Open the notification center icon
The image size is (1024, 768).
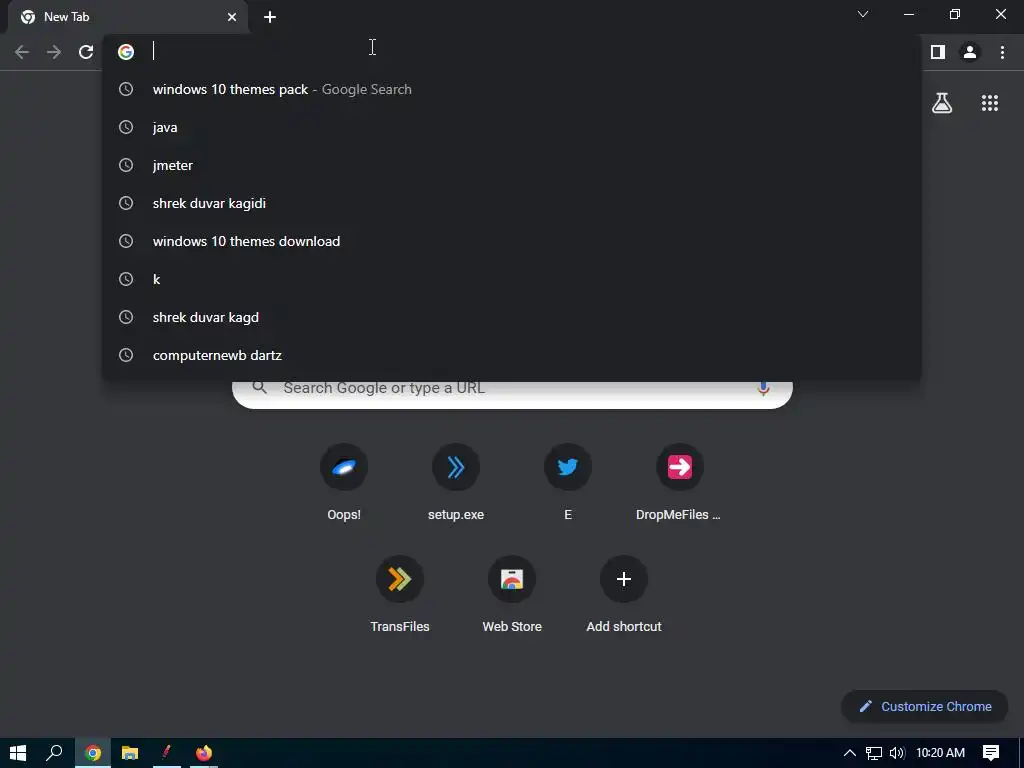point(991,753)
